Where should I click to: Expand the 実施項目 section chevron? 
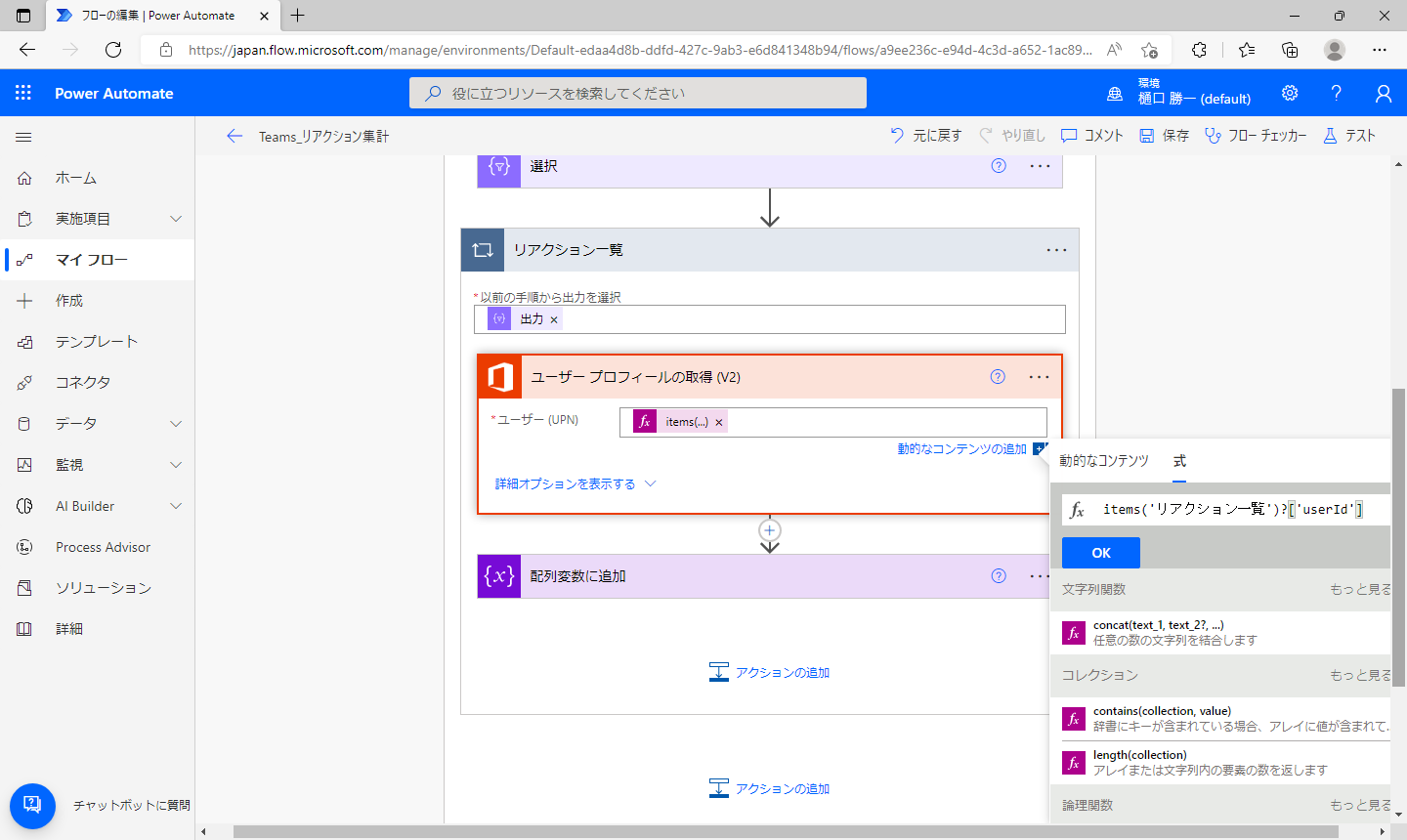click(176, 219)
